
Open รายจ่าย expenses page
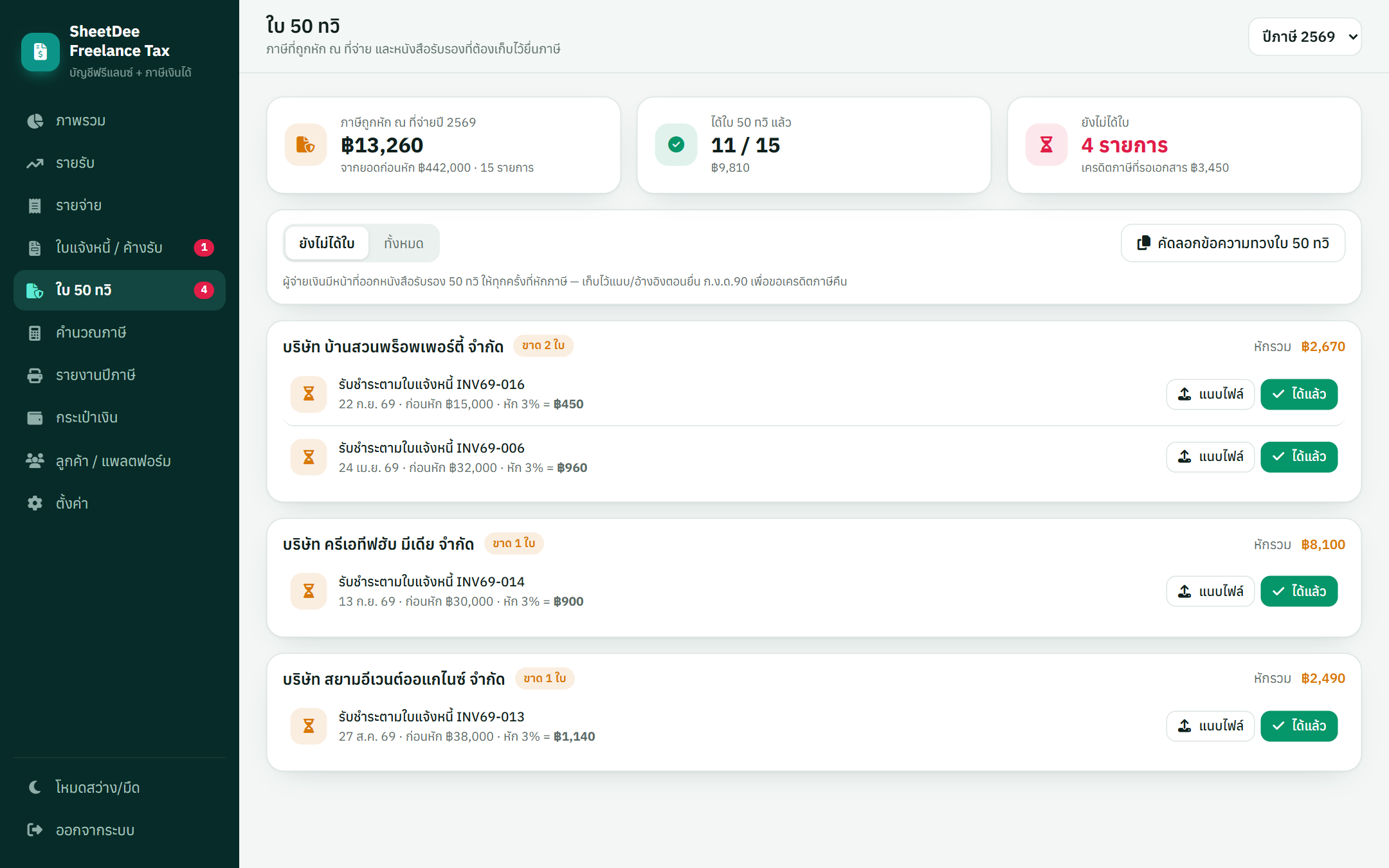click(x=120, y=206)
